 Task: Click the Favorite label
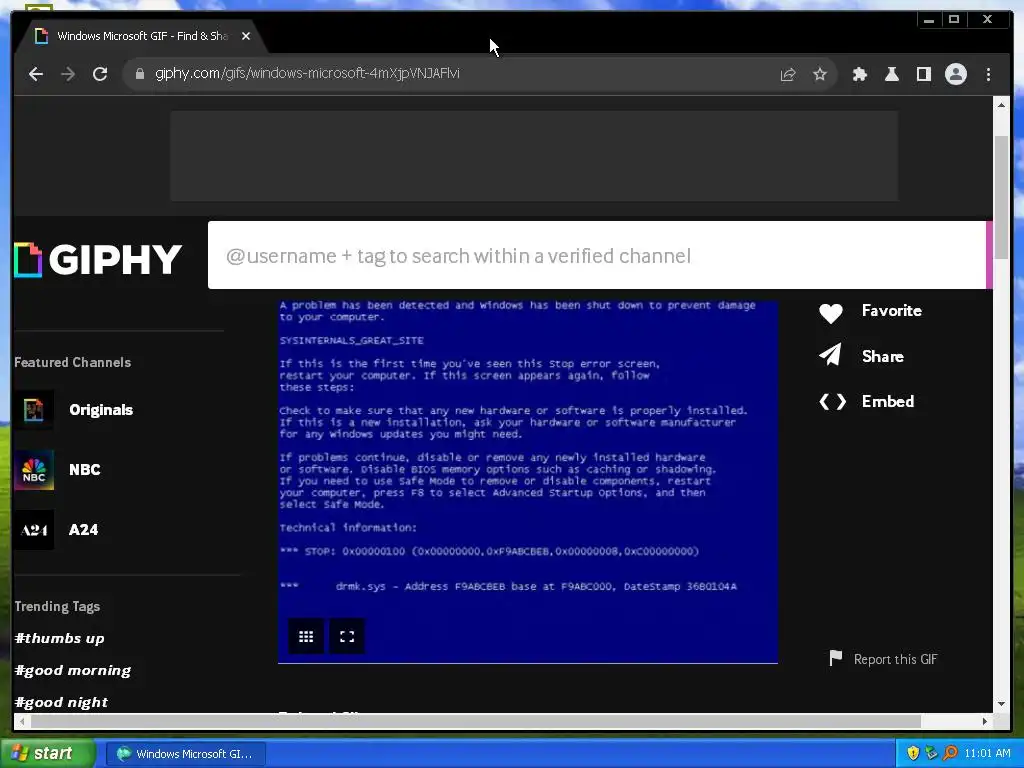tap(891, 311)
